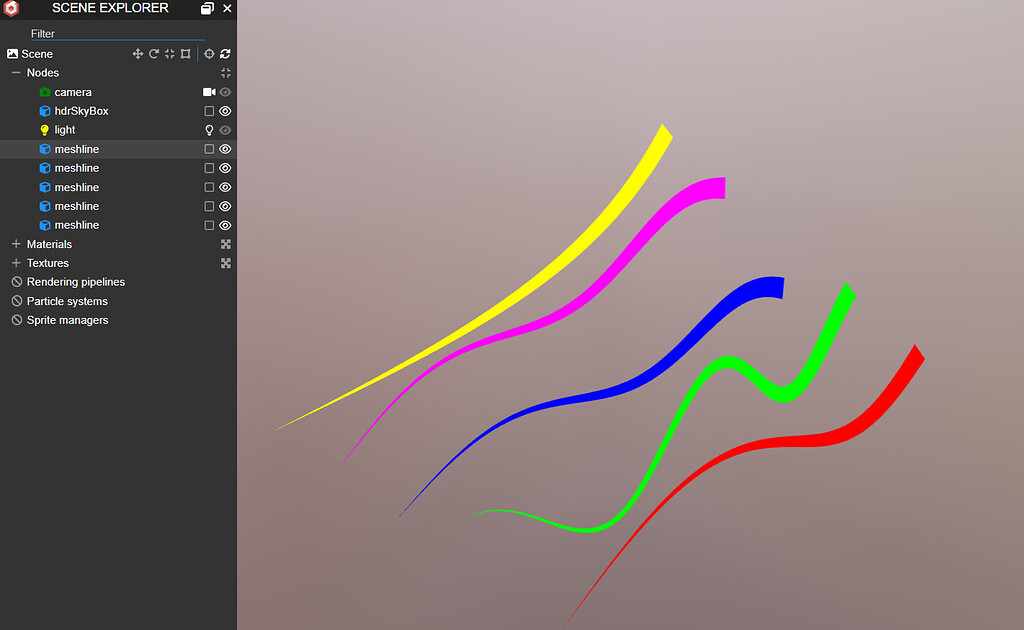Screen dimensions: 1024x630
Task: Toggle visibility of the hdrSkyBox node
Action: click(x=224, y=111)
